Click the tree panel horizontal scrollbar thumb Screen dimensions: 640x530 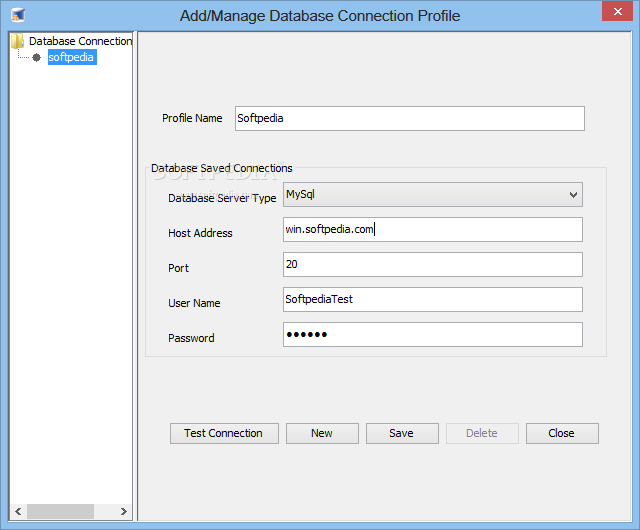[60, 511]
